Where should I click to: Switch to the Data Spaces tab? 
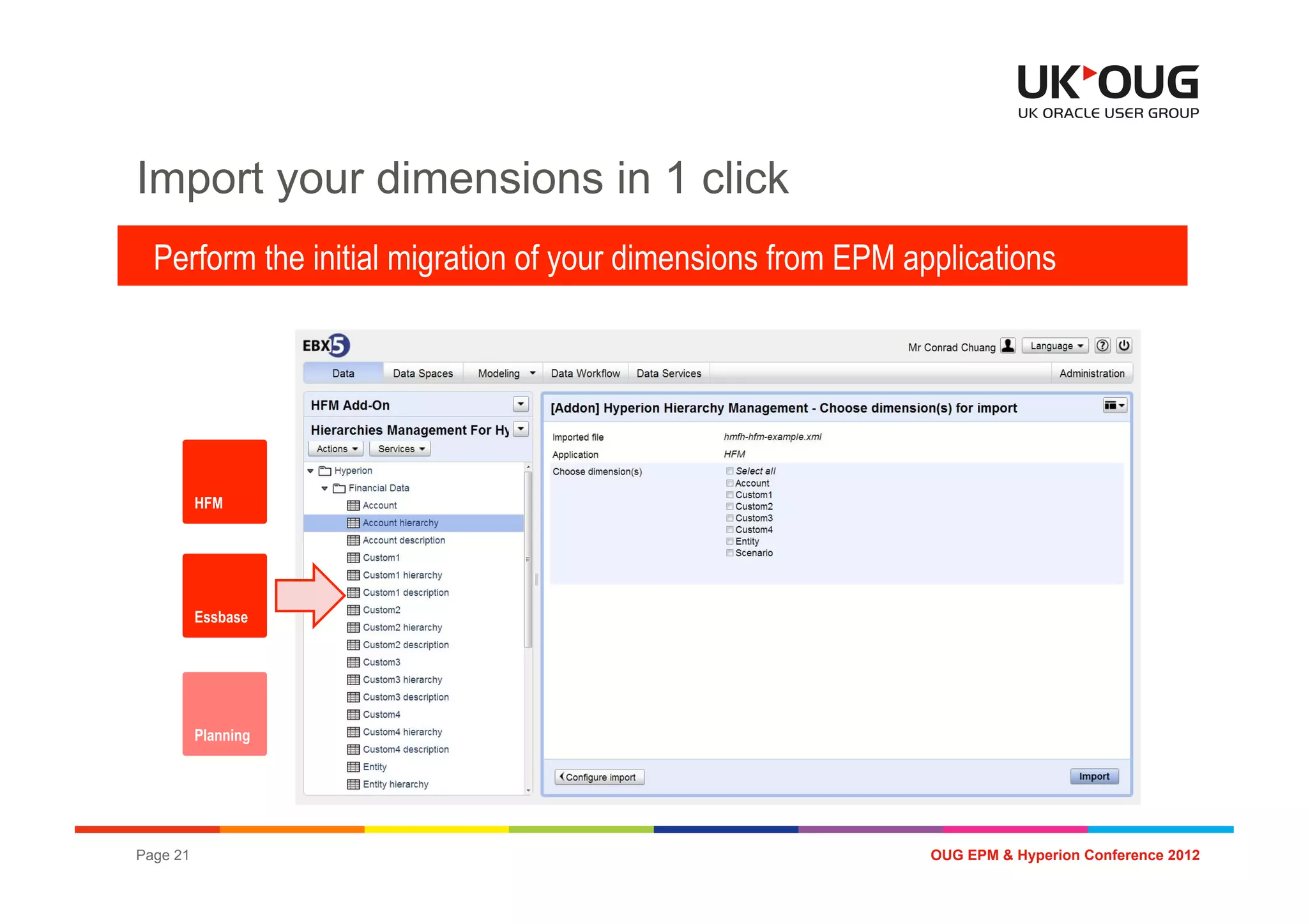click(x=423, y=374)
